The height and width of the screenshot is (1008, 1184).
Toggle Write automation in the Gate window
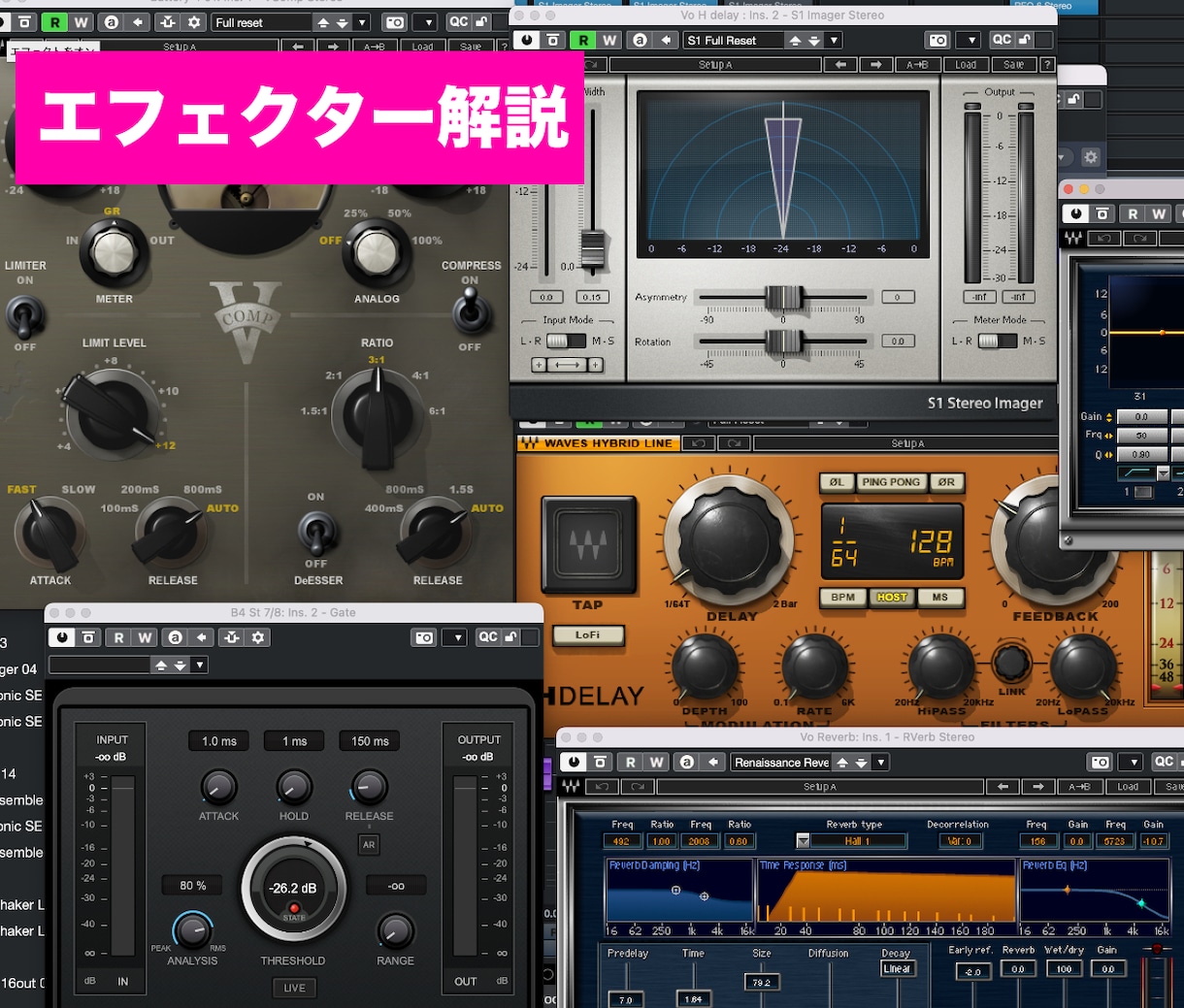point(145,637)
